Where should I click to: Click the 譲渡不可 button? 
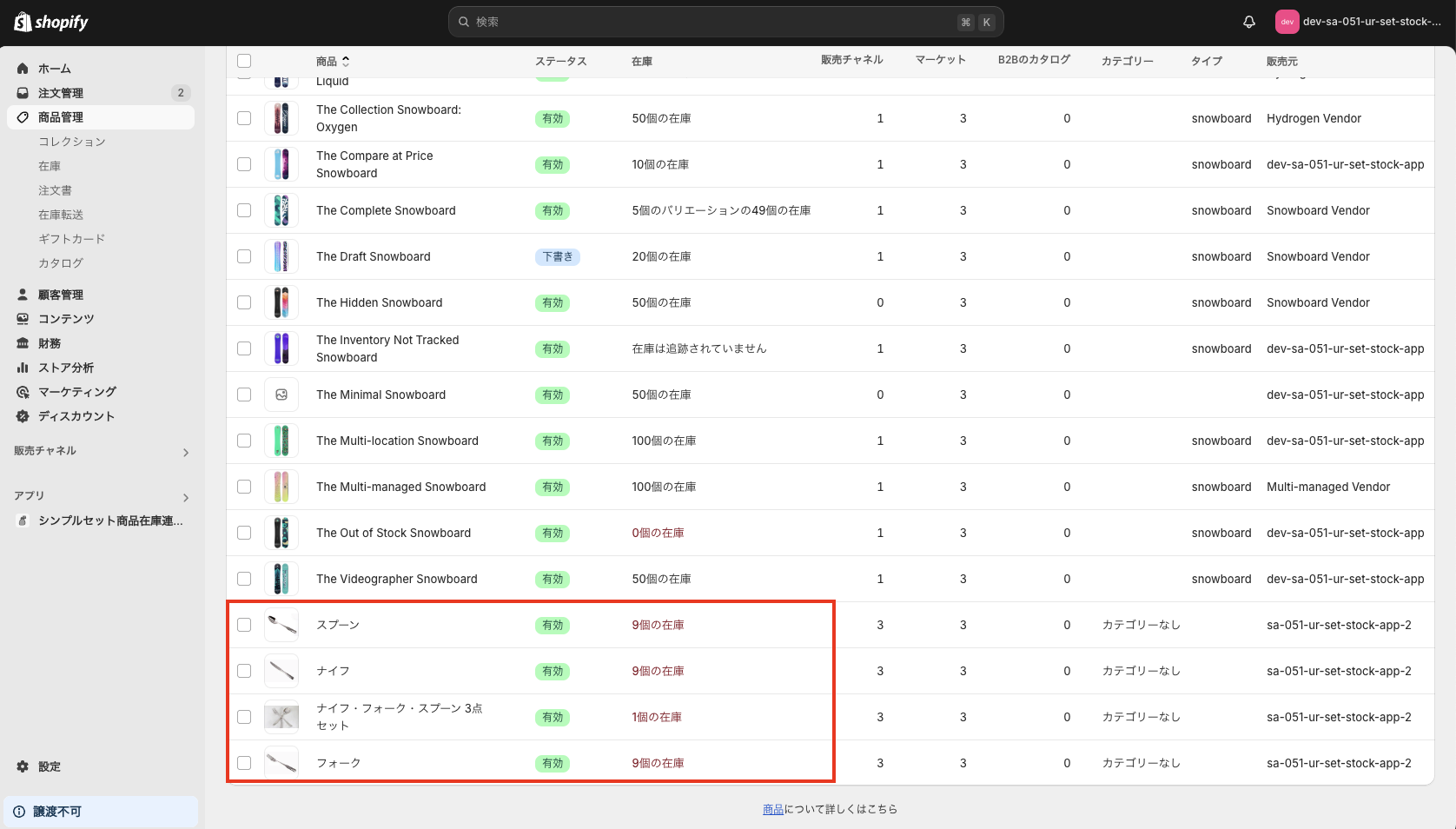point(101,812)
